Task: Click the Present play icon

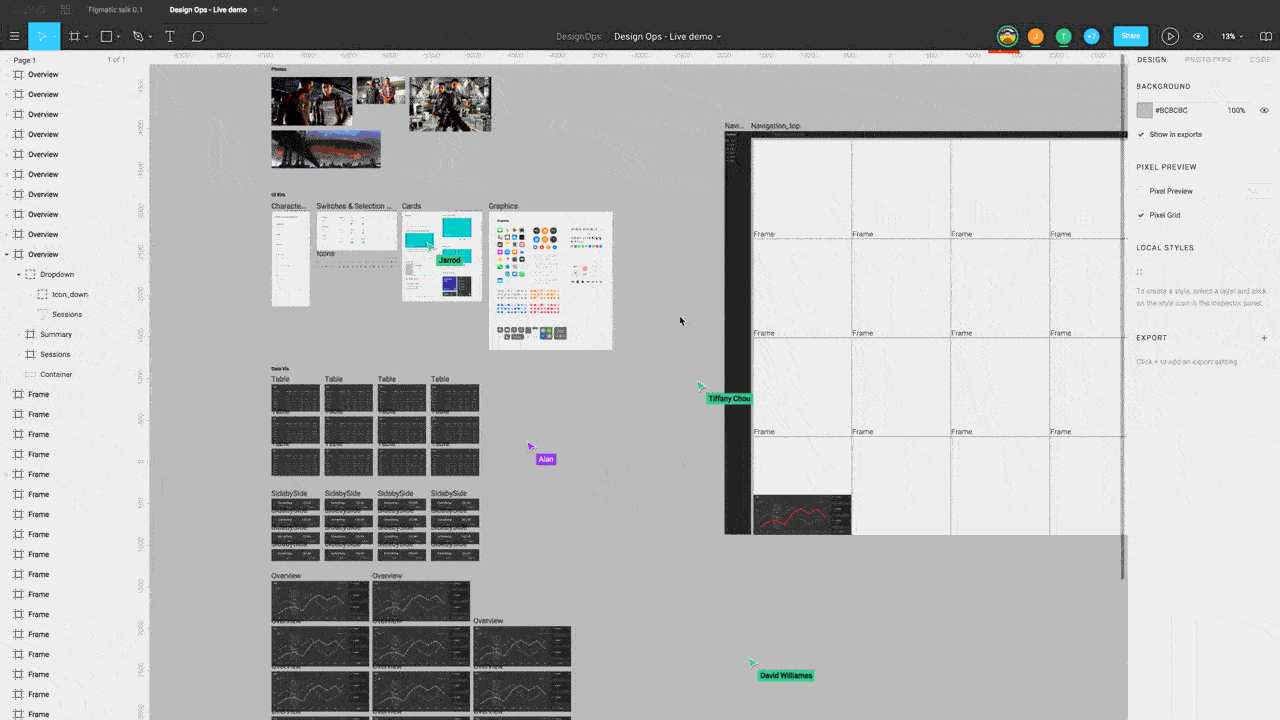Action: point(1170,36)
